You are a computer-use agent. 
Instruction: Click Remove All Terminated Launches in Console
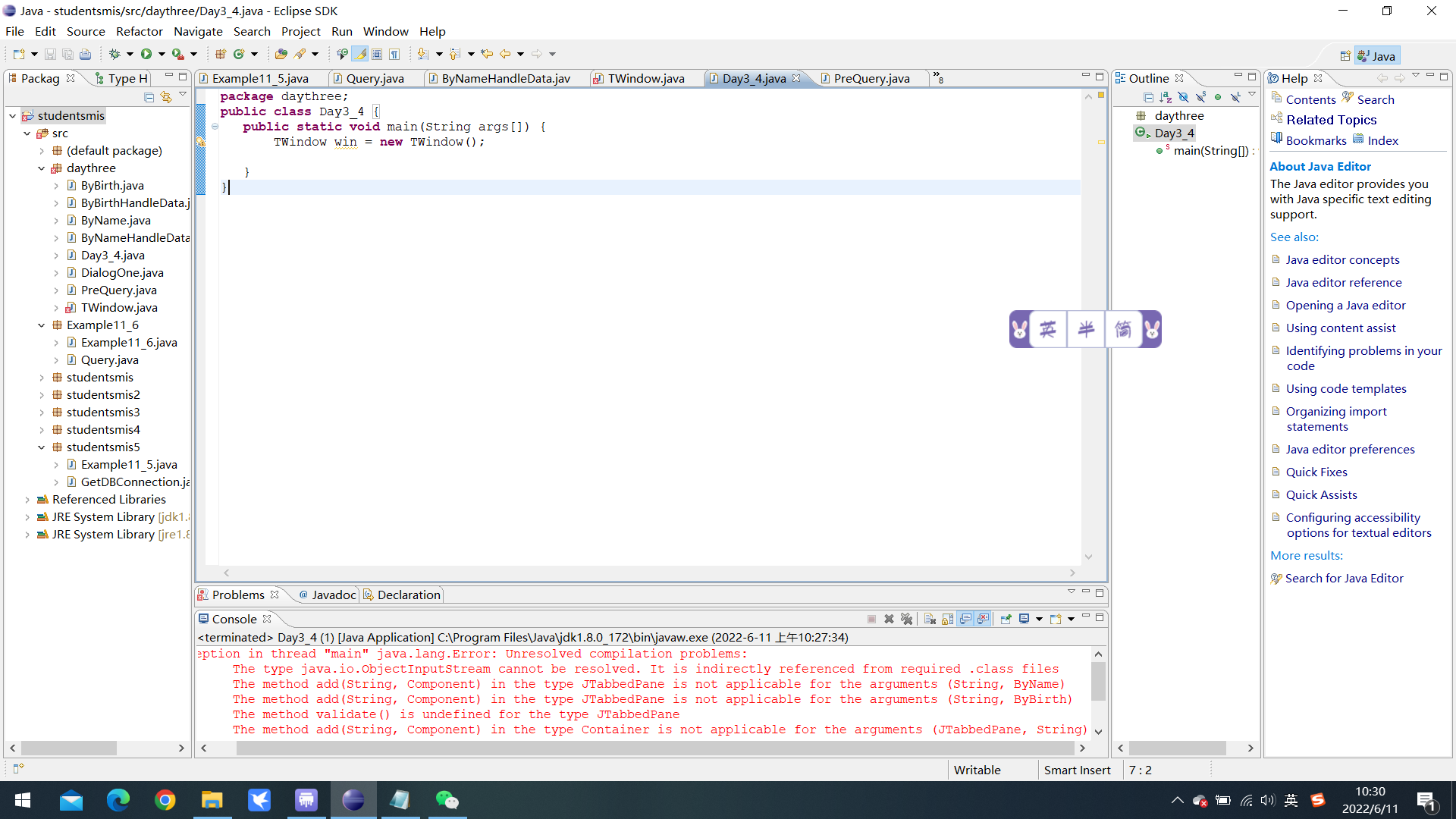point(906,619)
